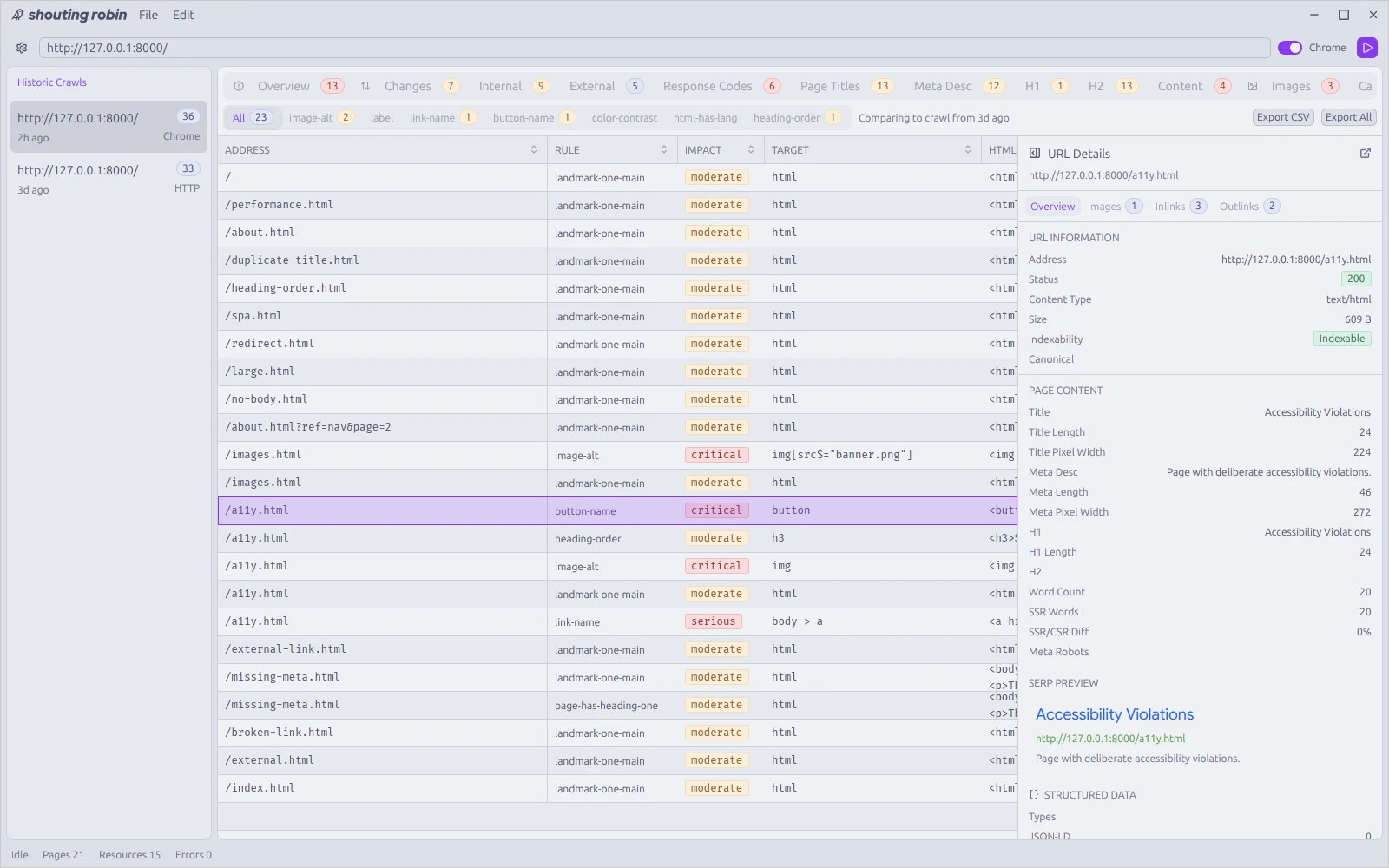The height and width of the screenshot is (868, 1389).
Task: Start crawl with purple play button
Action: tap(1367, 48)
